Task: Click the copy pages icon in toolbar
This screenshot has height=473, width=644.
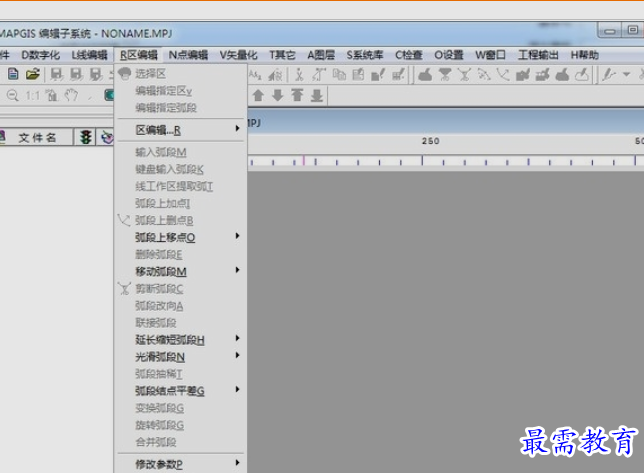Action: tap(339, 75)
